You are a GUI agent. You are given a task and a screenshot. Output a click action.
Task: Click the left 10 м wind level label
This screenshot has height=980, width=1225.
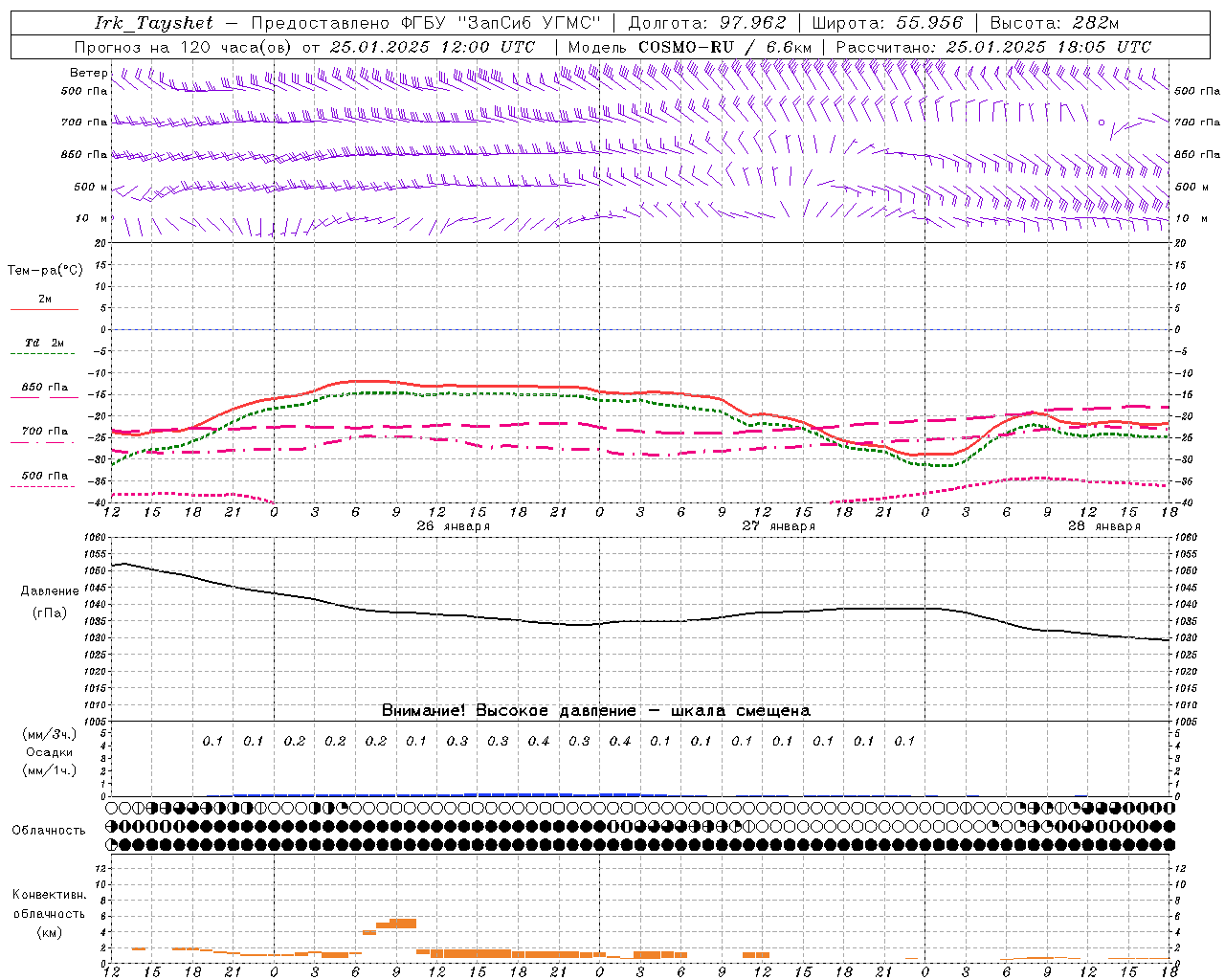pyautogui.click(x=92, y=218)
